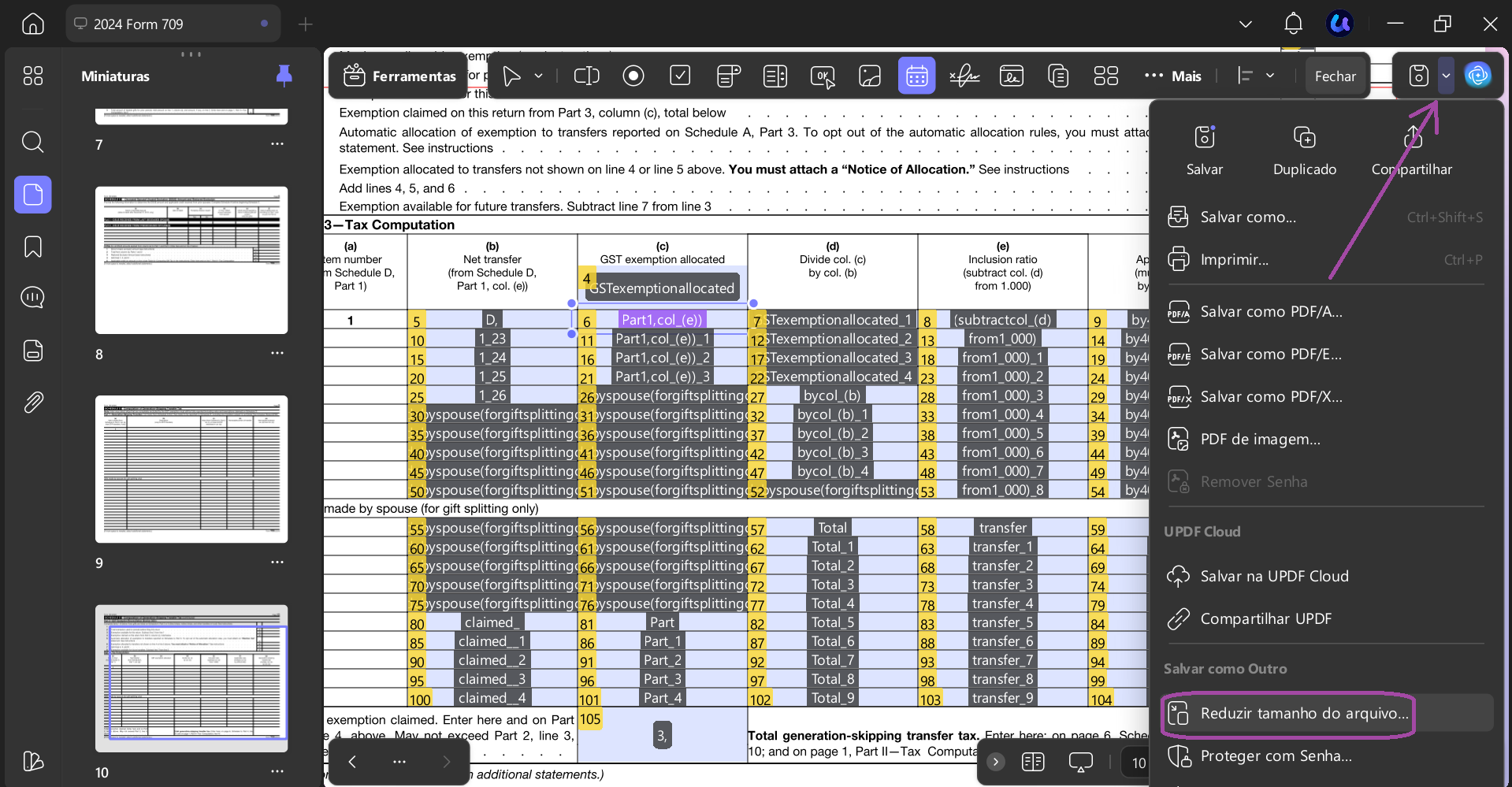Select Salvar na UPDF Cloud
Image resolution: width=1512 pixels, height=787 pixels.
click(1326, 576)
